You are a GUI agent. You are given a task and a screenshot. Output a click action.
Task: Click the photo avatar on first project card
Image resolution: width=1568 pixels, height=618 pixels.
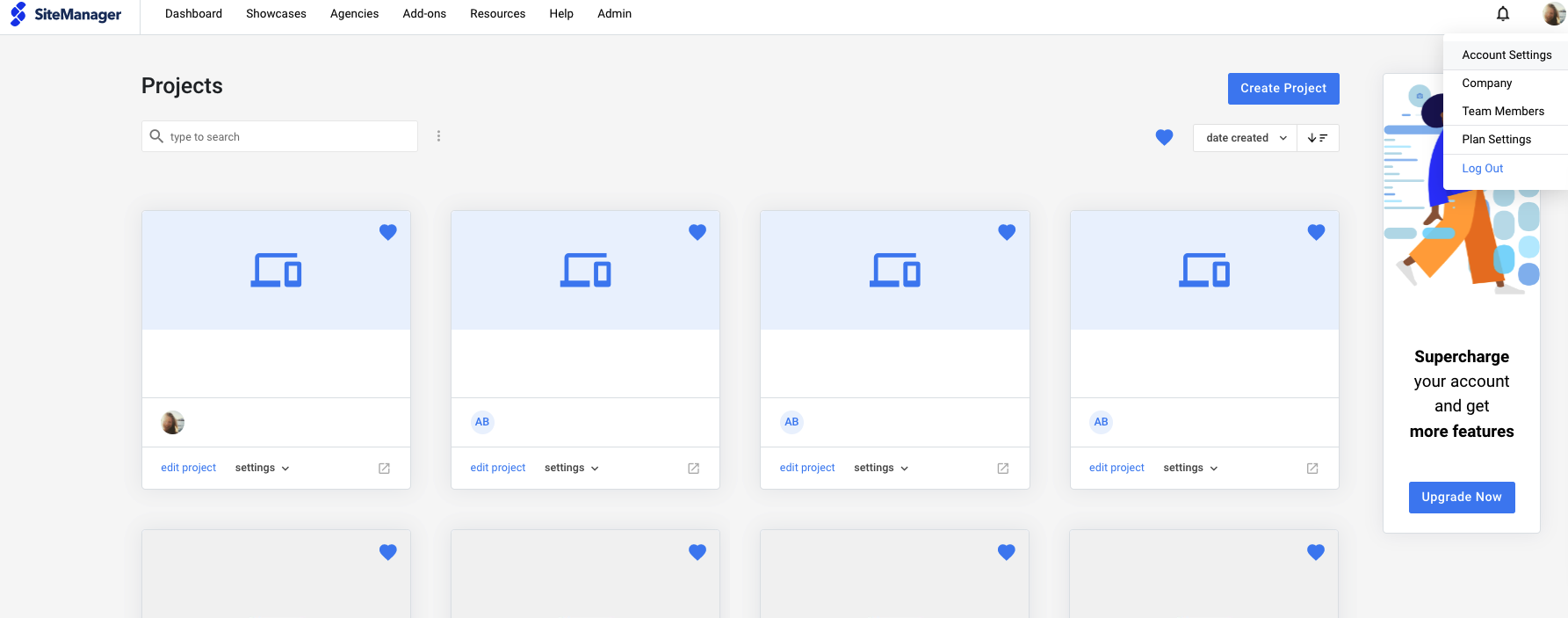click(x=173, y=423)
